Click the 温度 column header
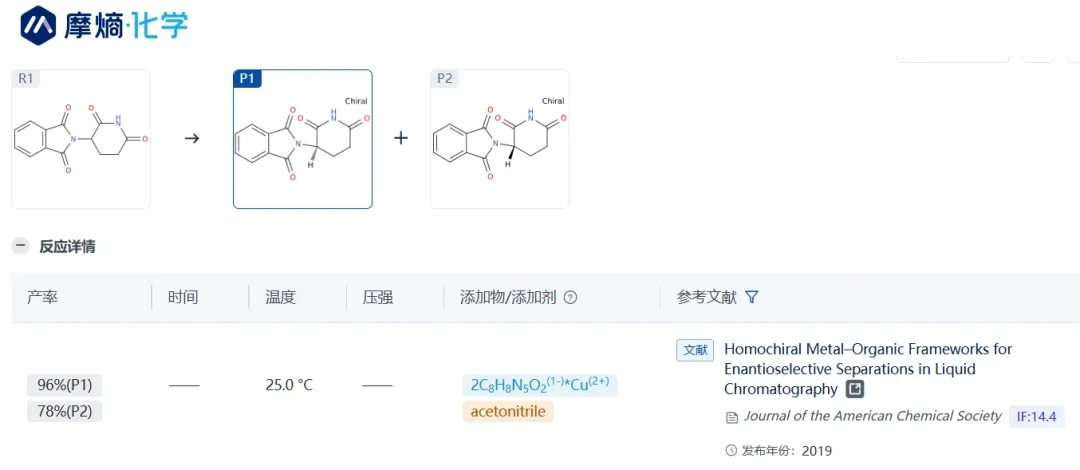1080x470 pixels. pyautogui.click(x=280, y=297)
